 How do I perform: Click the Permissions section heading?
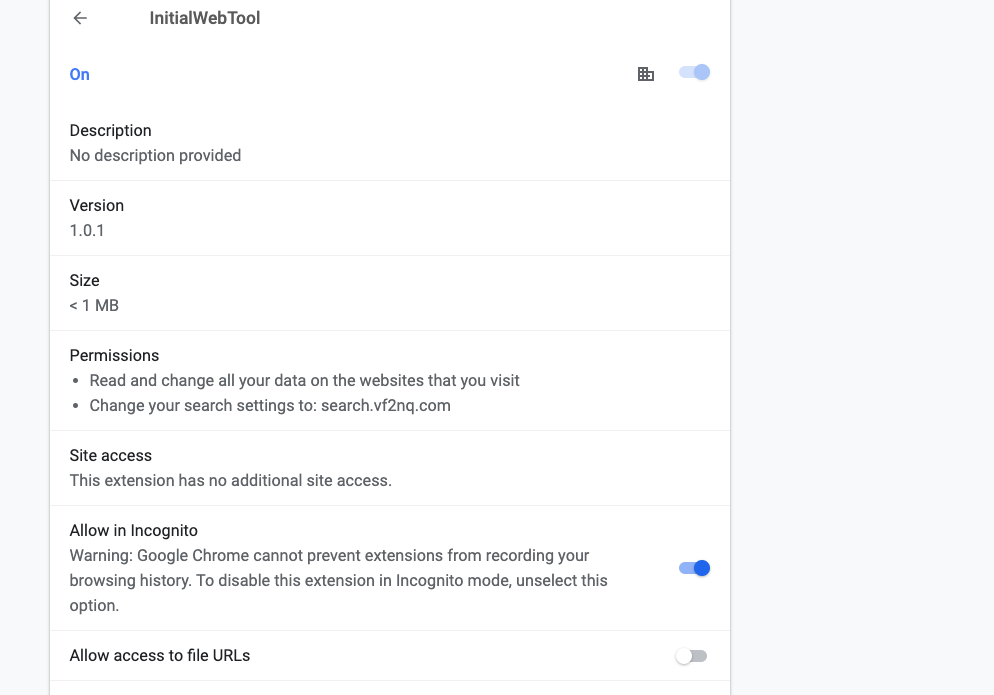click(x=114, y=355)
